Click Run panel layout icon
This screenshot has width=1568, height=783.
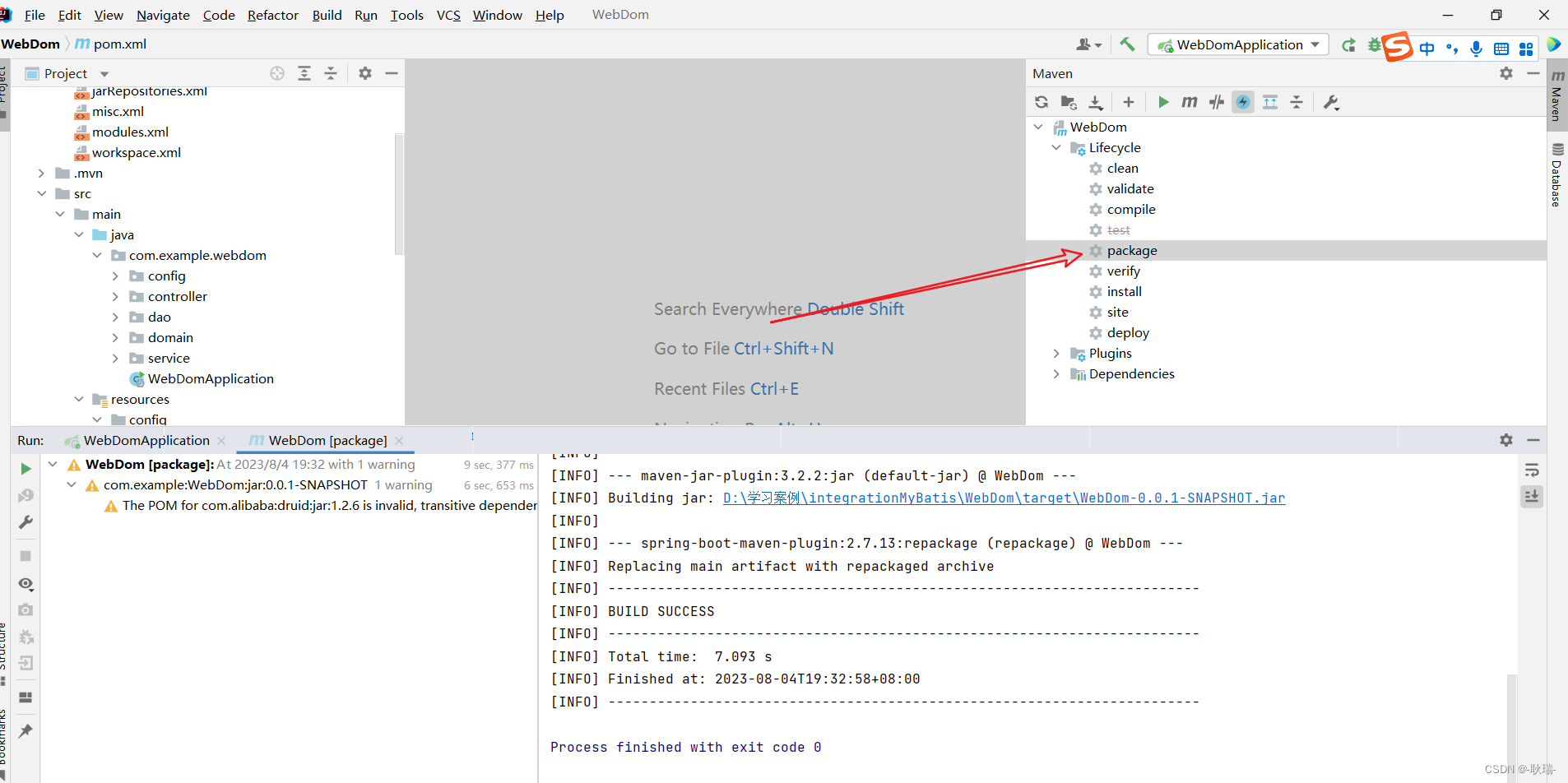click(x=26, y=697)
